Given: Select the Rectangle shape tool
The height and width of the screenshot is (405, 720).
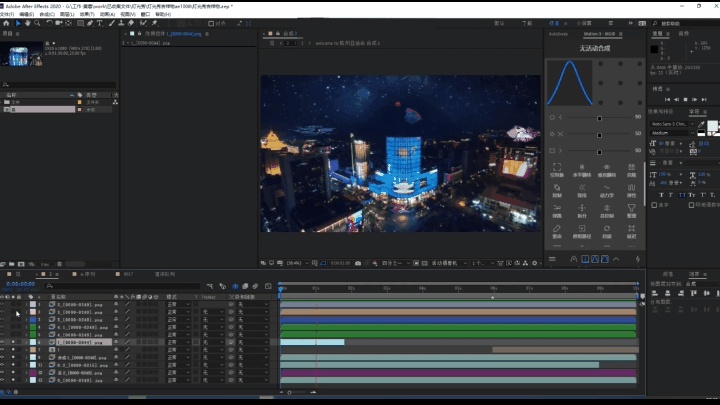Looking at the screenshot, I should [x=80, y=23].
